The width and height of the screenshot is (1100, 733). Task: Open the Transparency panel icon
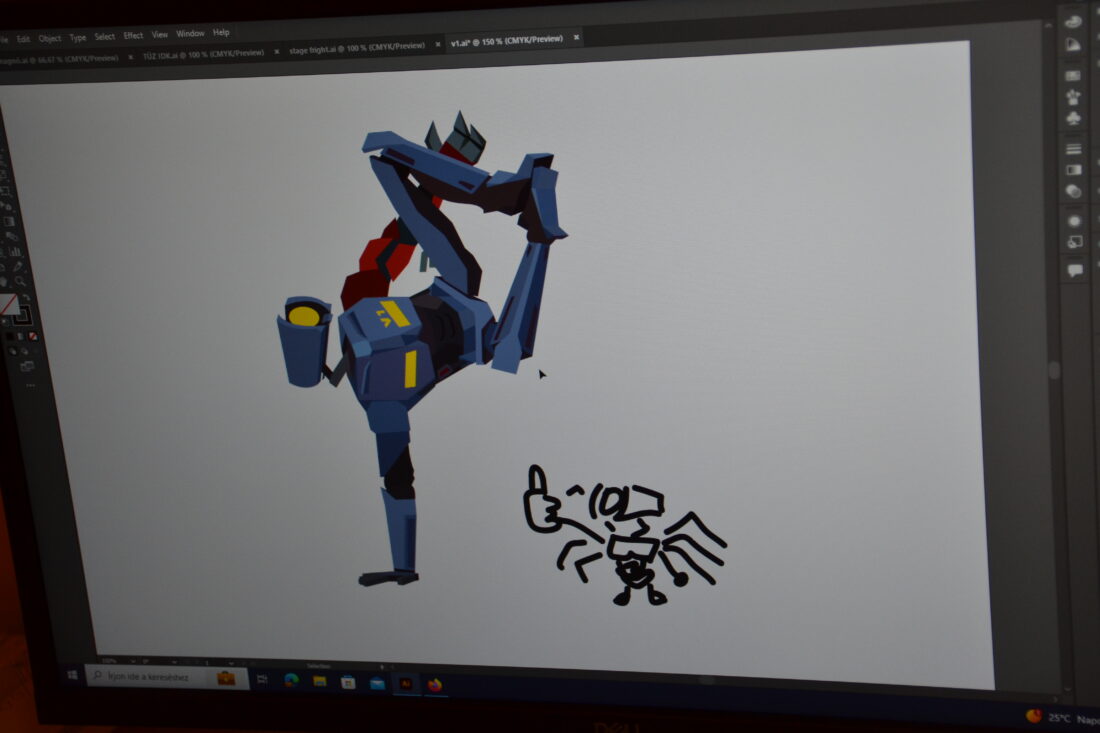point(1073,191)
